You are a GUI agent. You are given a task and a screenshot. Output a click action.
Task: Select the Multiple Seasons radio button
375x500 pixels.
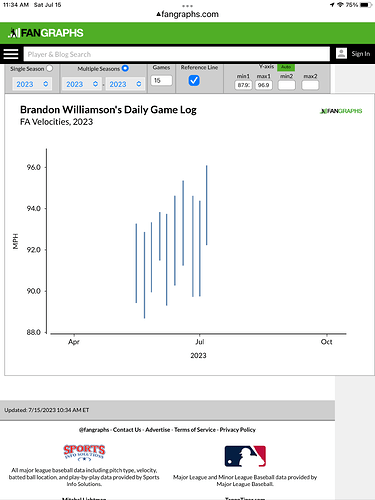[125, 68]
